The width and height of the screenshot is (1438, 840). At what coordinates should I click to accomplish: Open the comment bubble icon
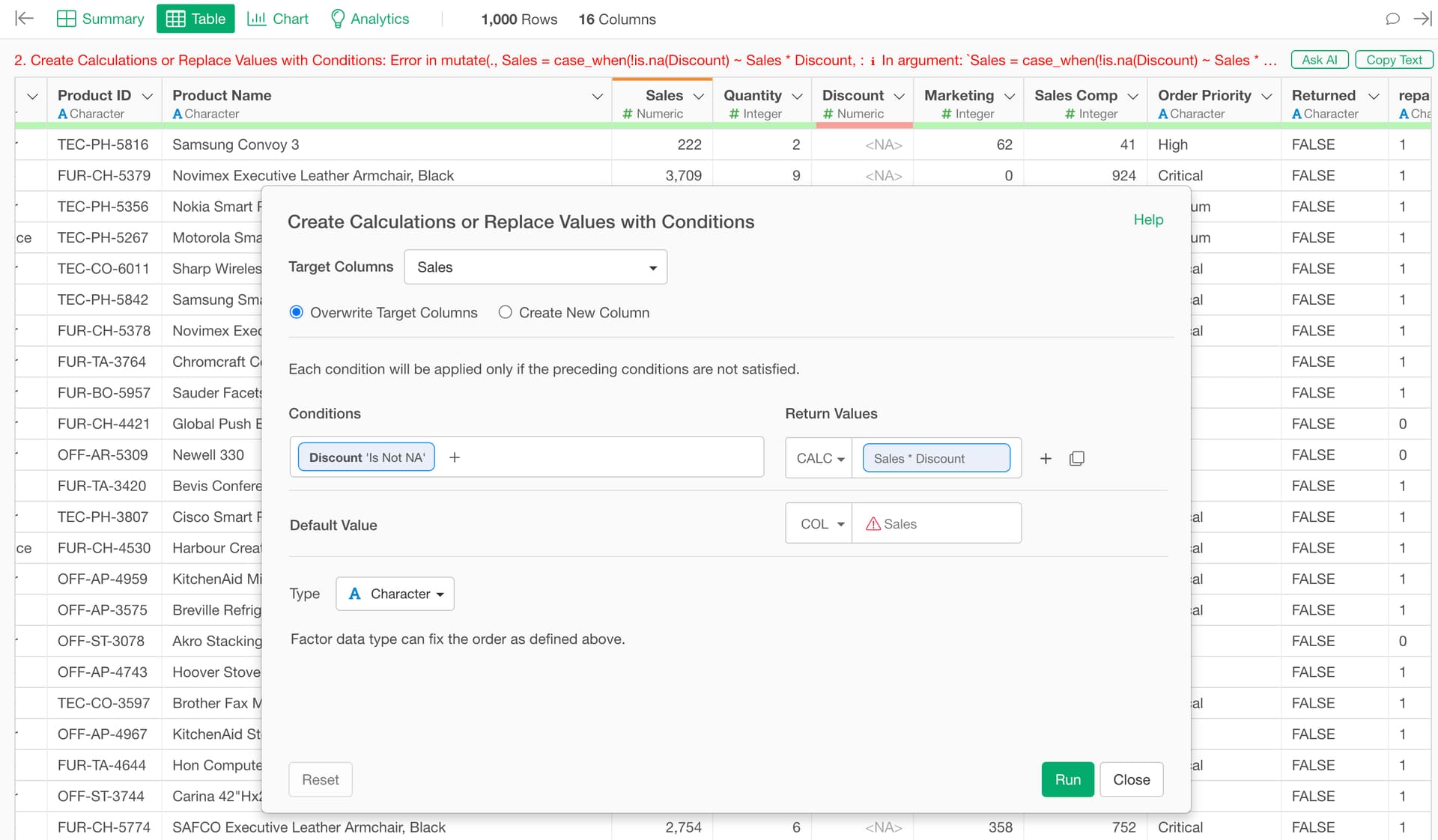click(1392, 19)
